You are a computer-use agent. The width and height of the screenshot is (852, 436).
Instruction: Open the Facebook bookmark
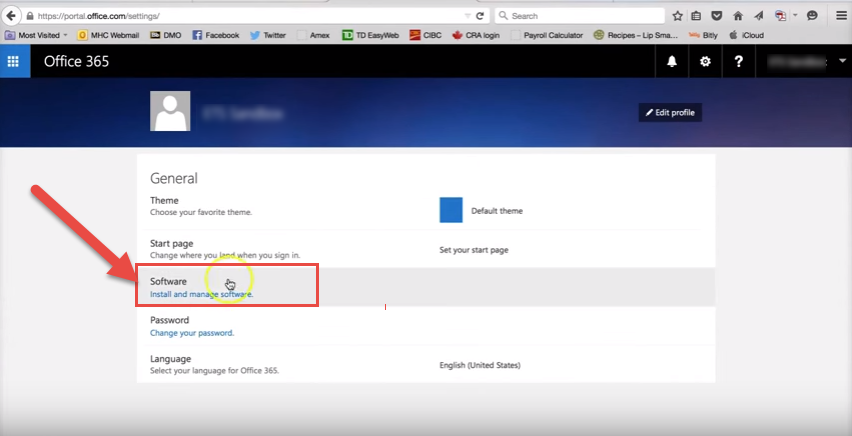[216, 35]
